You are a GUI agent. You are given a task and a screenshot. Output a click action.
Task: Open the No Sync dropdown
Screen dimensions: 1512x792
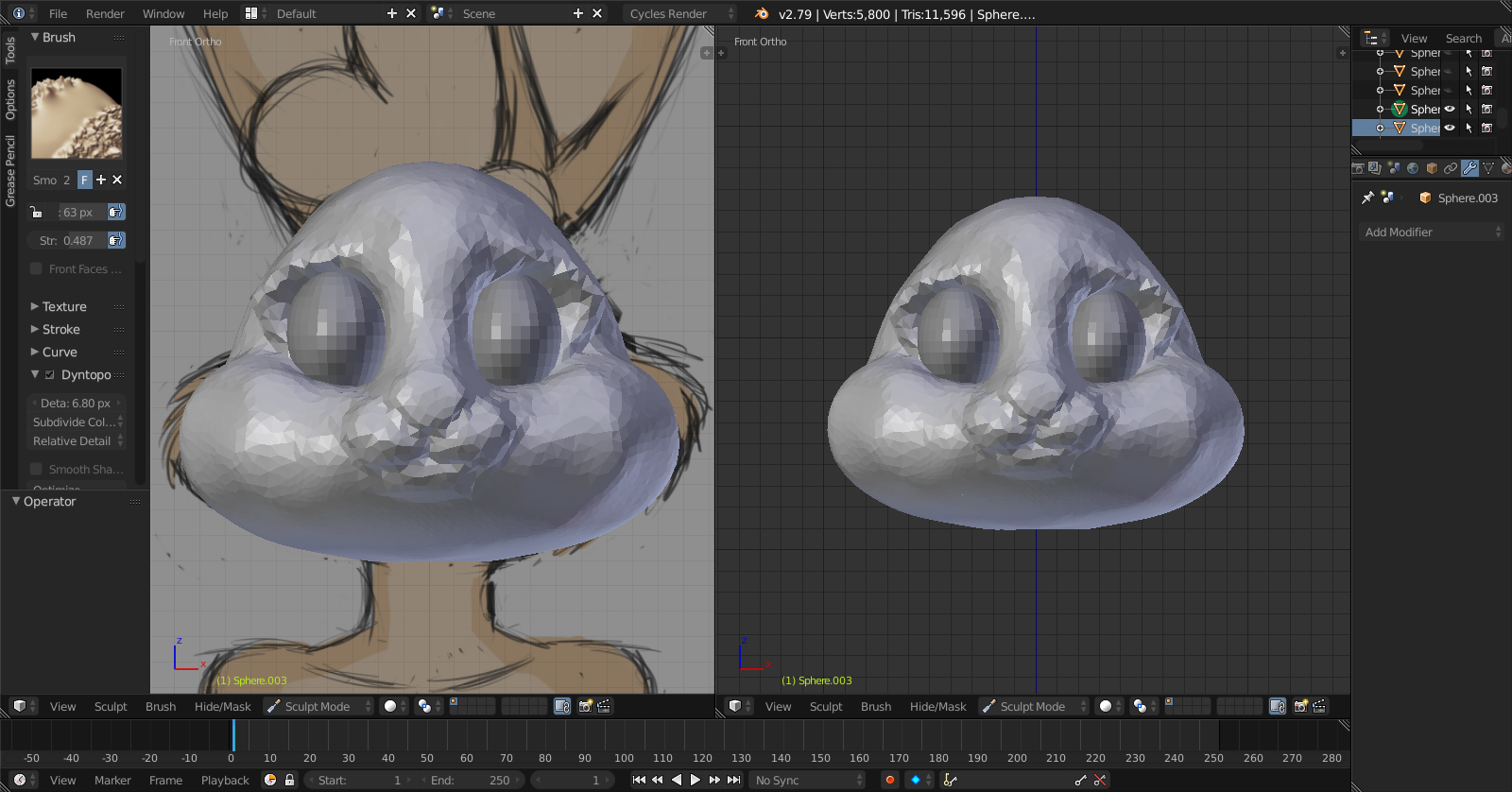pos(808,780)
